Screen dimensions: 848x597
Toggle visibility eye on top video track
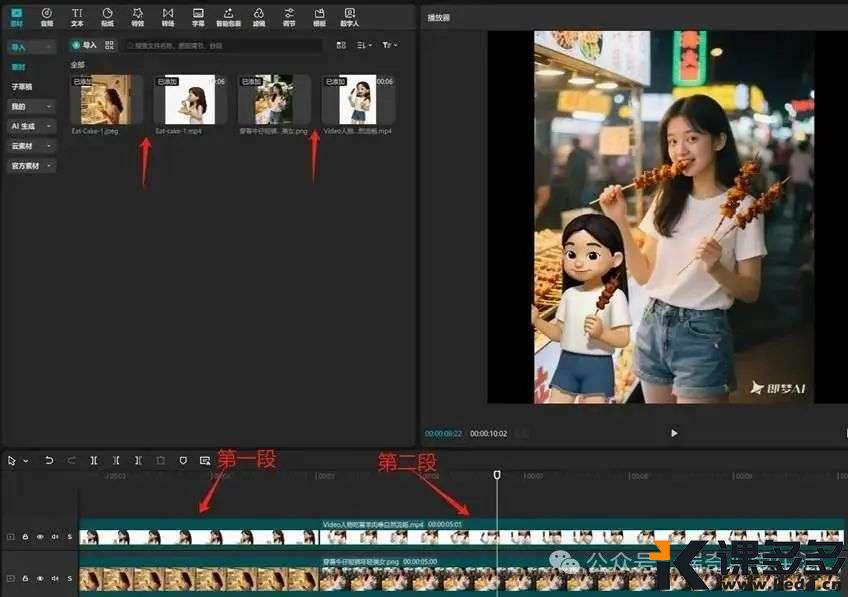pos(40,537)
